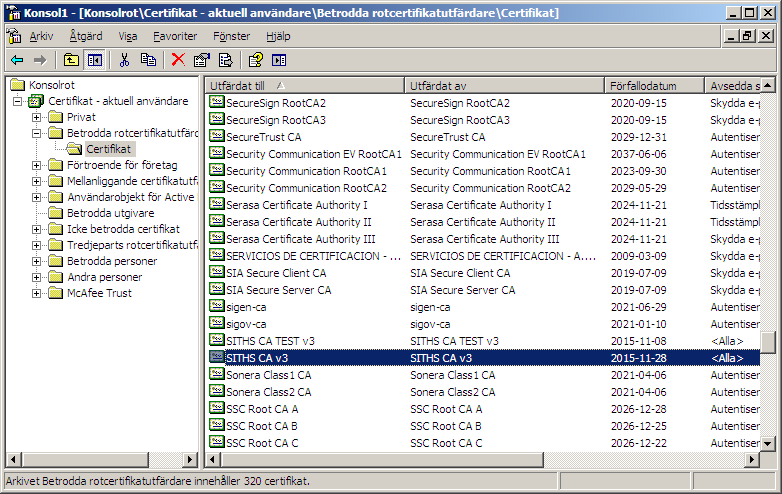Image resolution: width=782 pixels, height=494 pixels.
Task: Restore the inner console child window
Action: click(x=747, y=36)
